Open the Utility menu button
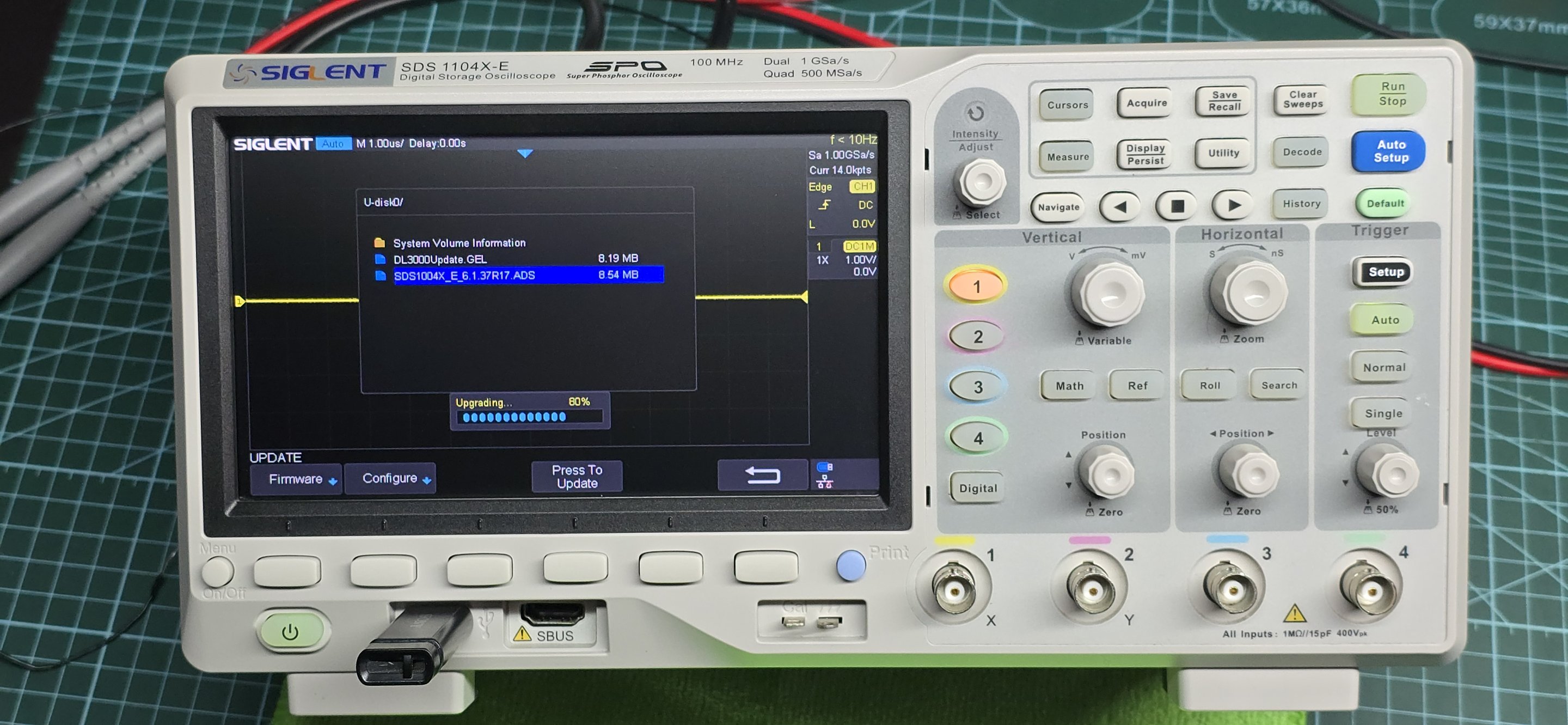1568x725 pixels. [1223, 154]
